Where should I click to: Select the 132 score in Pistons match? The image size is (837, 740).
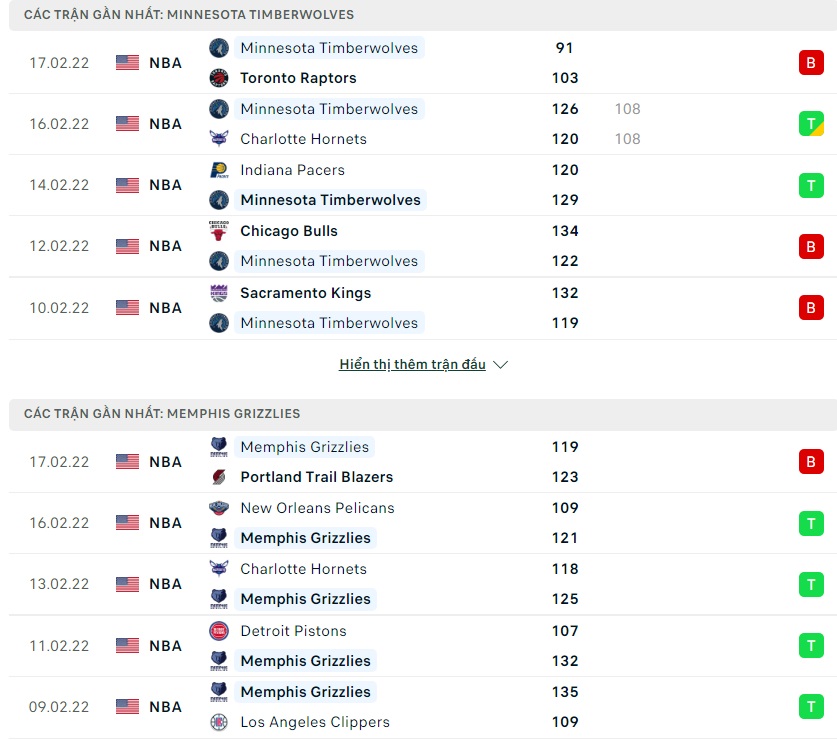565,661
